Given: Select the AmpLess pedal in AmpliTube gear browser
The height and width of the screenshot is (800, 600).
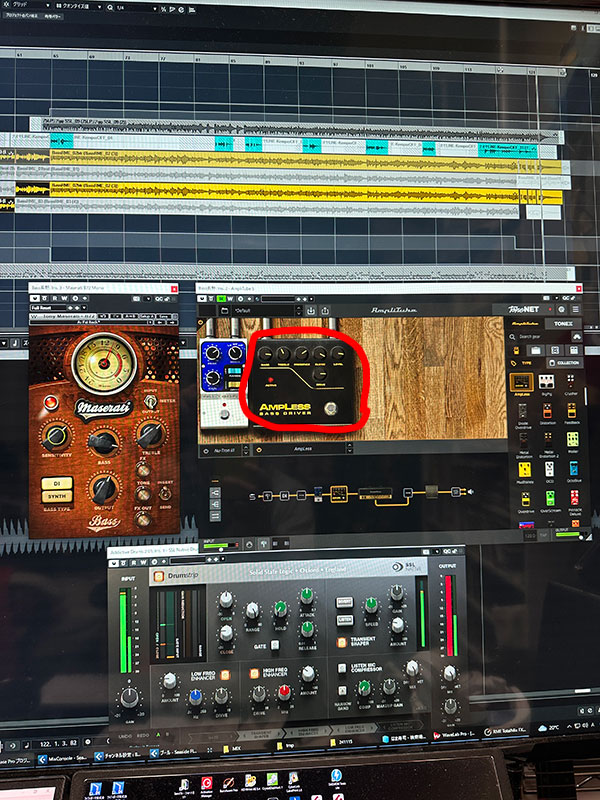Looking at the screenshot, I should click(x=521, y=383).
